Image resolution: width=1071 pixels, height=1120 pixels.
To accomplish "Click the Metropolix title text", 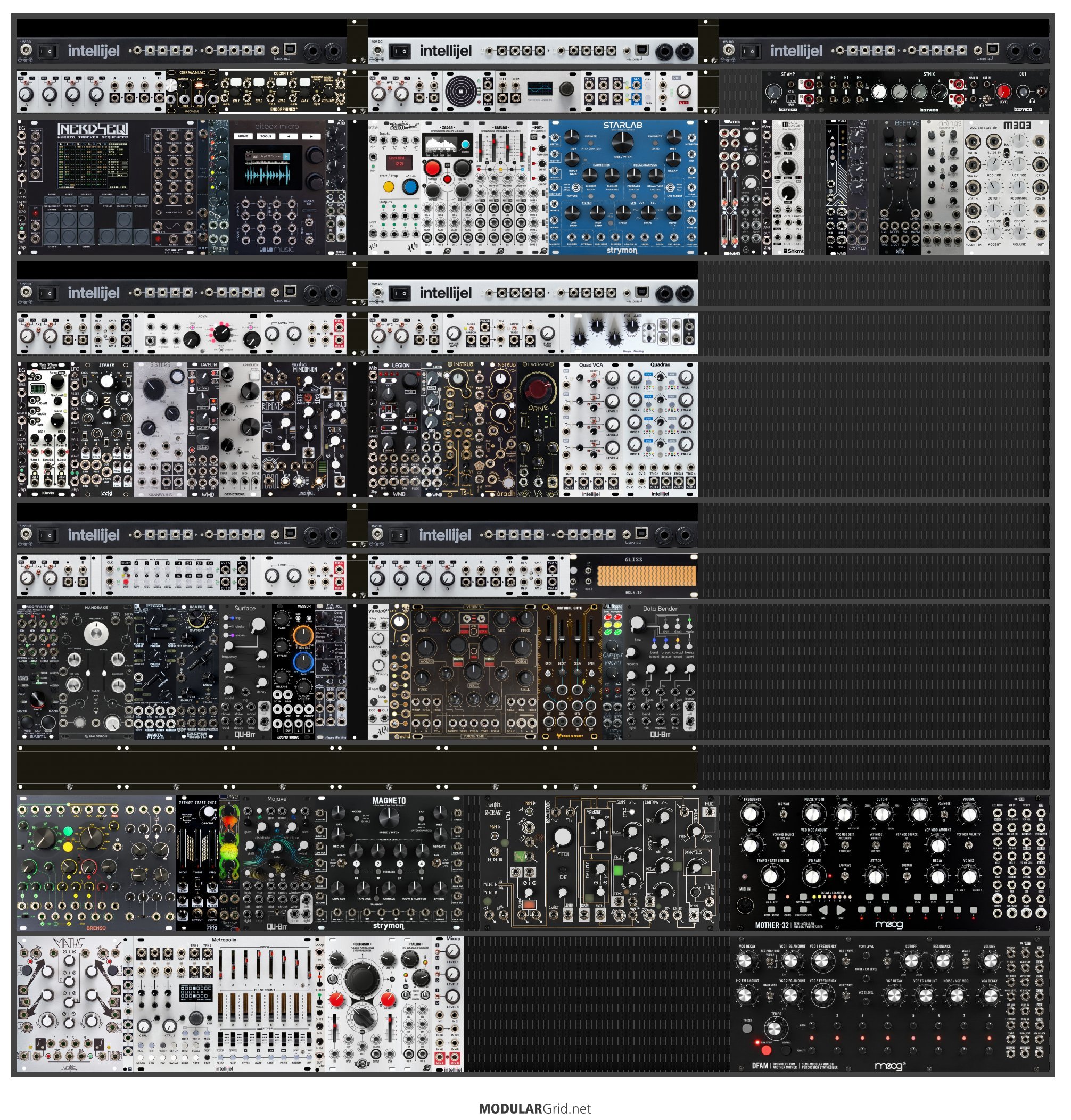I will [224, 939].
